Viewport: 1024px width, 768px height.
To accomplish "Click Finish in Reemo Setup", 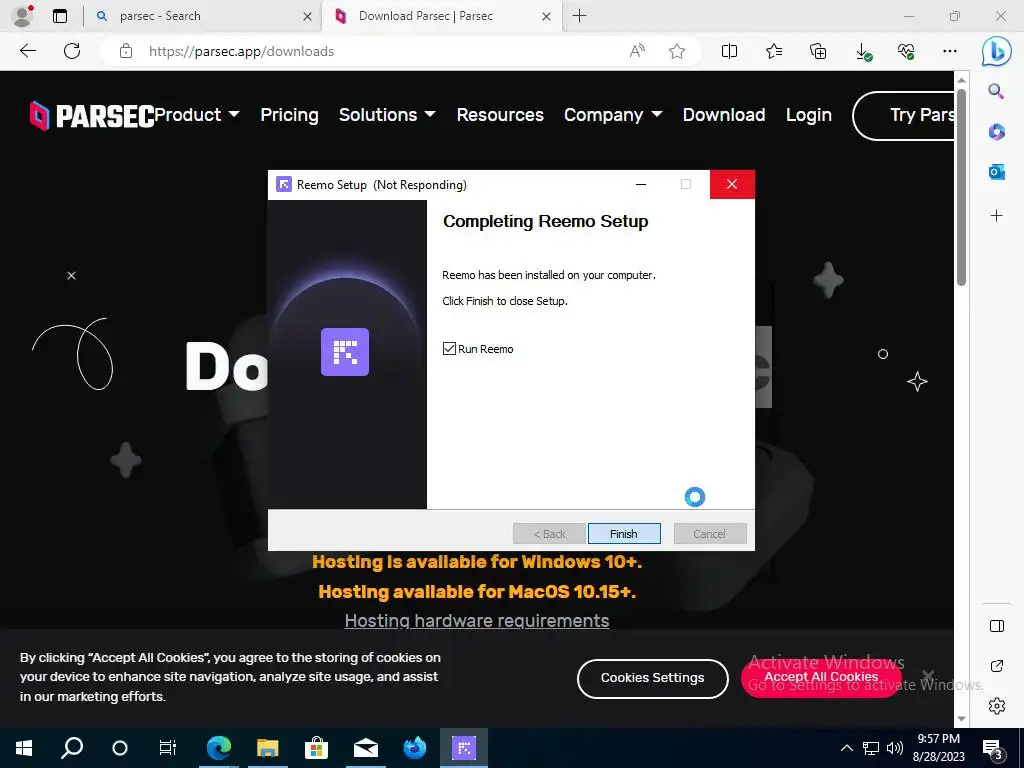I will pyautogui.click(x=624, y=534).
